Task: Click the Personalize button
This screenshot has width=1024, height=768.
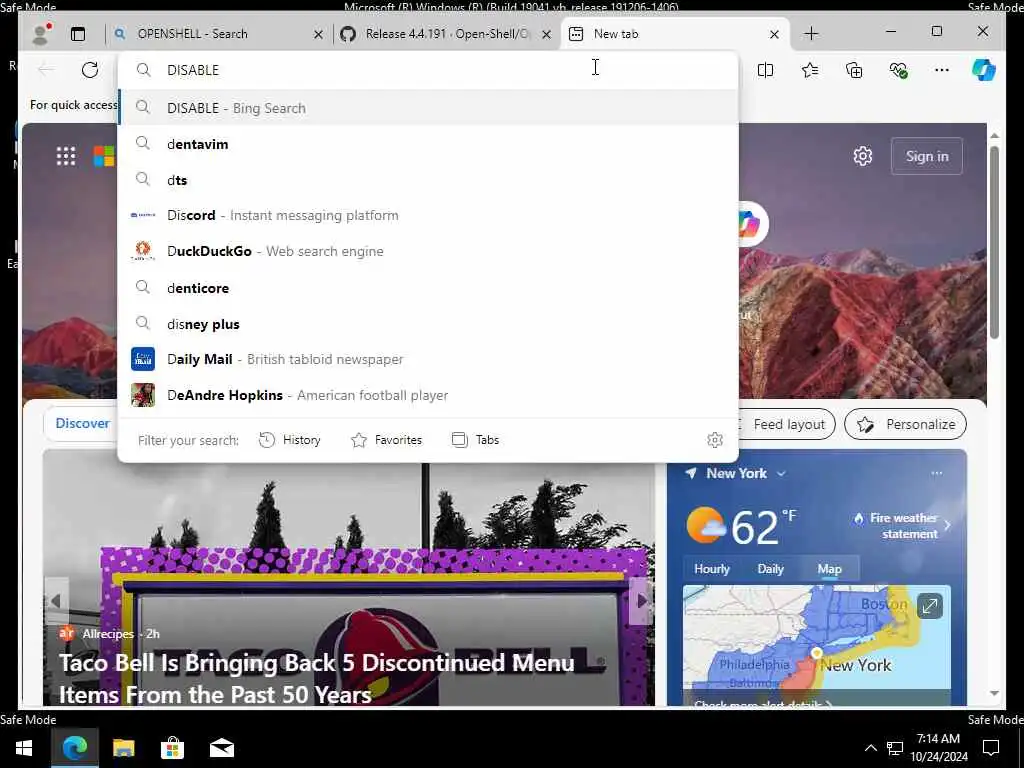Action: [905, 424]
